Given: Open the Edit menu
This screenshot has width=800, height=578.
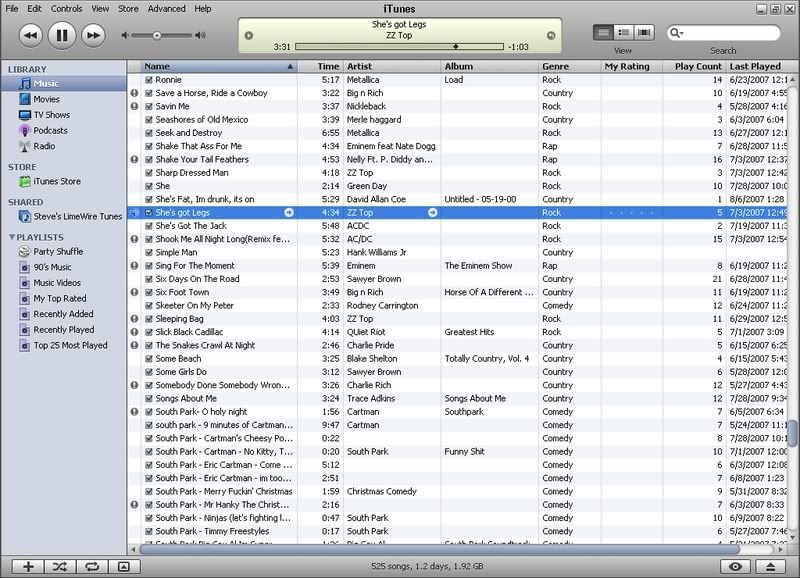Looking at the screenshot, I should click(34, 9).
